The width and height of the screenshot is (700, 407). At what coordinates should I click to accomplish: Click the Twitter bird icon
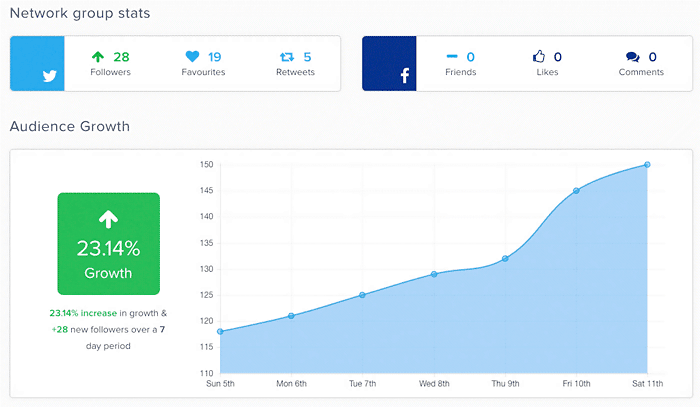[x=49, y=75]
